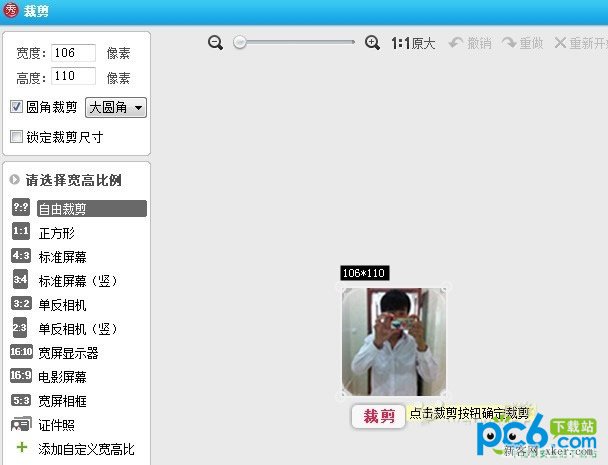Choose the 宽屏相框 ratio option
Viewport: 608px width, 465px height.
pyautogui.click(x=62, y=401)
